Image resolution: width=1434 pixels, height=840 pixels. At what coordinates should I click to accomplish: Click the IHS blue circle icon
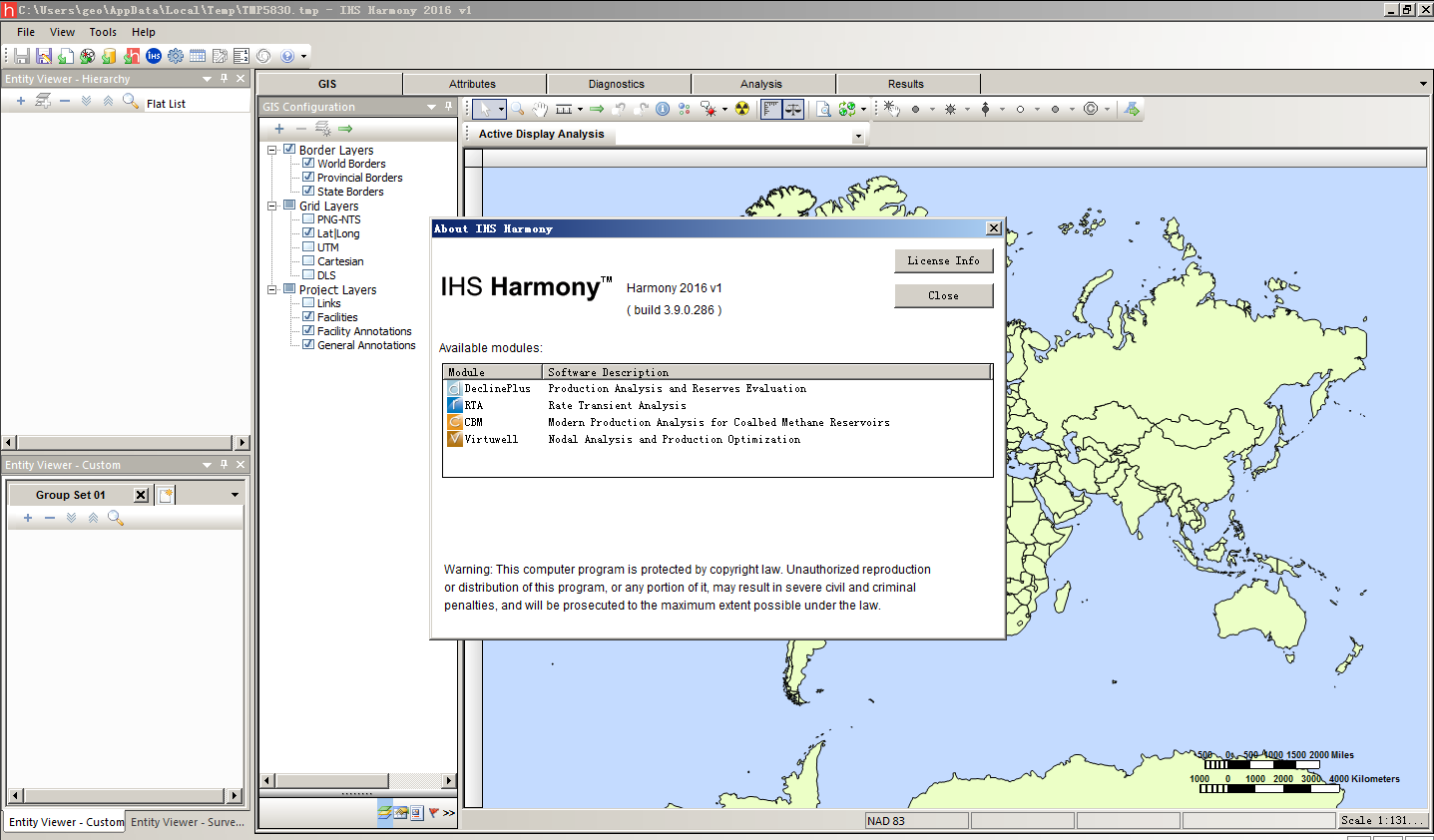pos(154,56)
